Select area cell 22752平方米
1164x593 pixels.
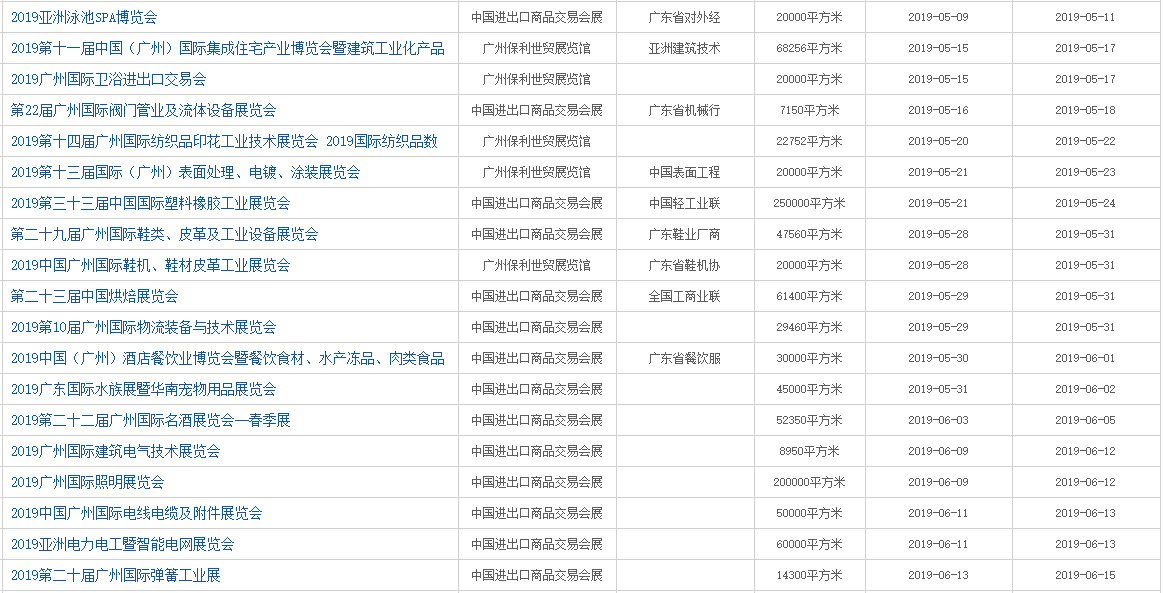point(809,141)
